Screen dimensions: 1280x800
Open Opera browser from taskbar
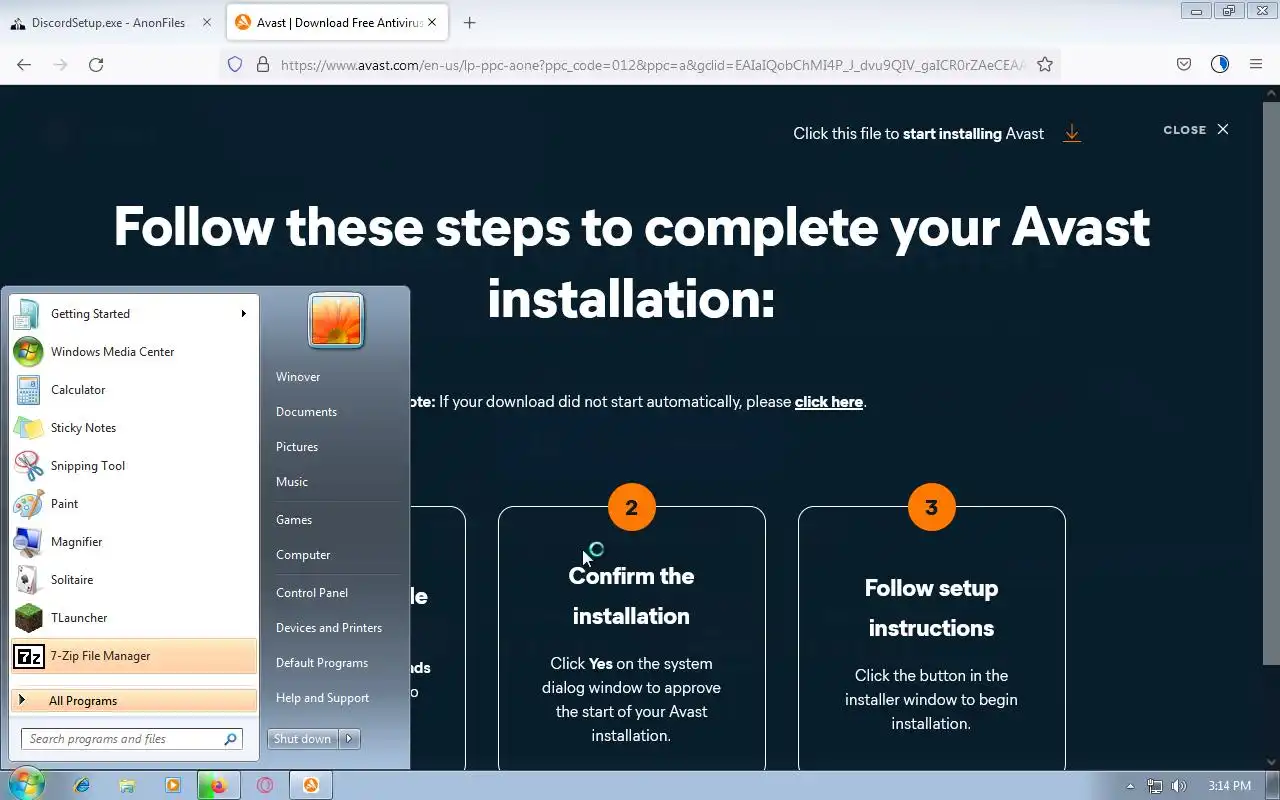coord(265,785)
